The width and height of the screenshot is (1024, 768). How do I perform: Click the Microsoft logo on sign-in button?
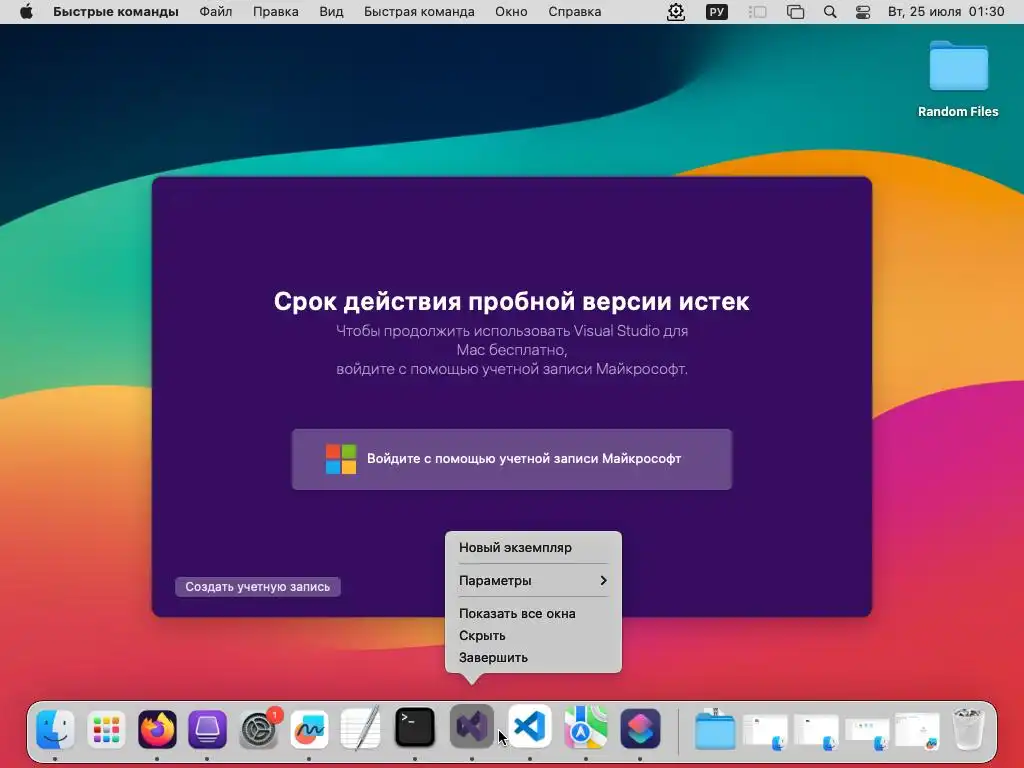pyautogui.click(x=341, y=459)
